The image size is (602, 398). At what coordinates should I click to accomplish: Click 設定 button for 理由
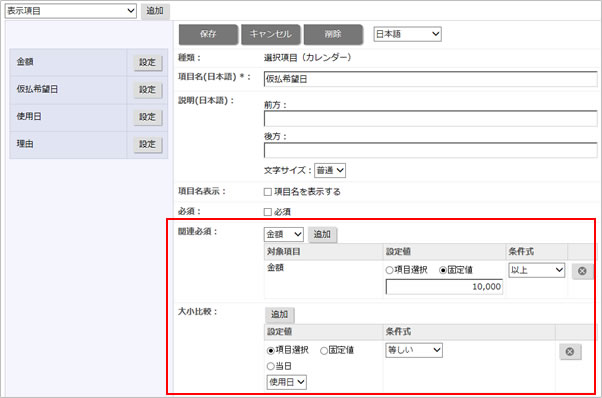147,144
